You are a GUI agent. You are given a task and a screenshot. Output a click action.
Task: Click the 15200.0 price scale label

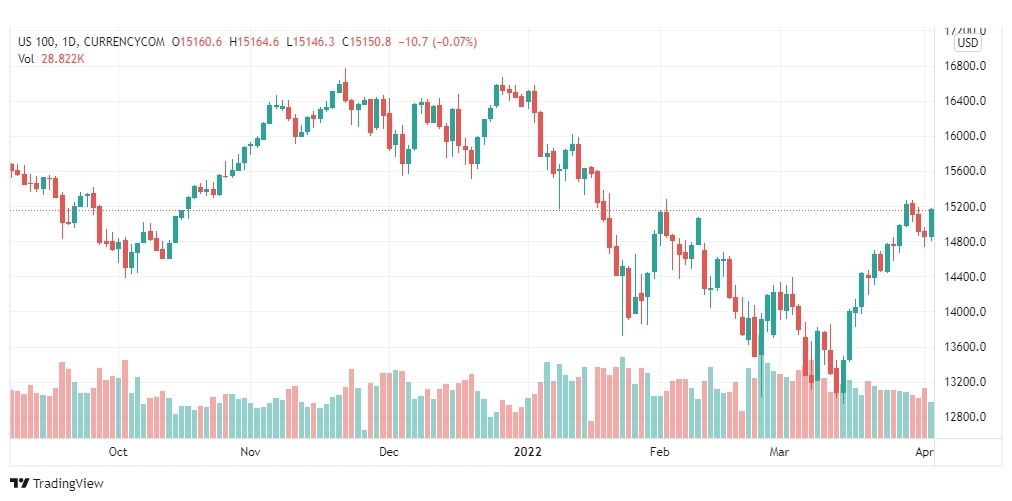[x=965, y=207]
